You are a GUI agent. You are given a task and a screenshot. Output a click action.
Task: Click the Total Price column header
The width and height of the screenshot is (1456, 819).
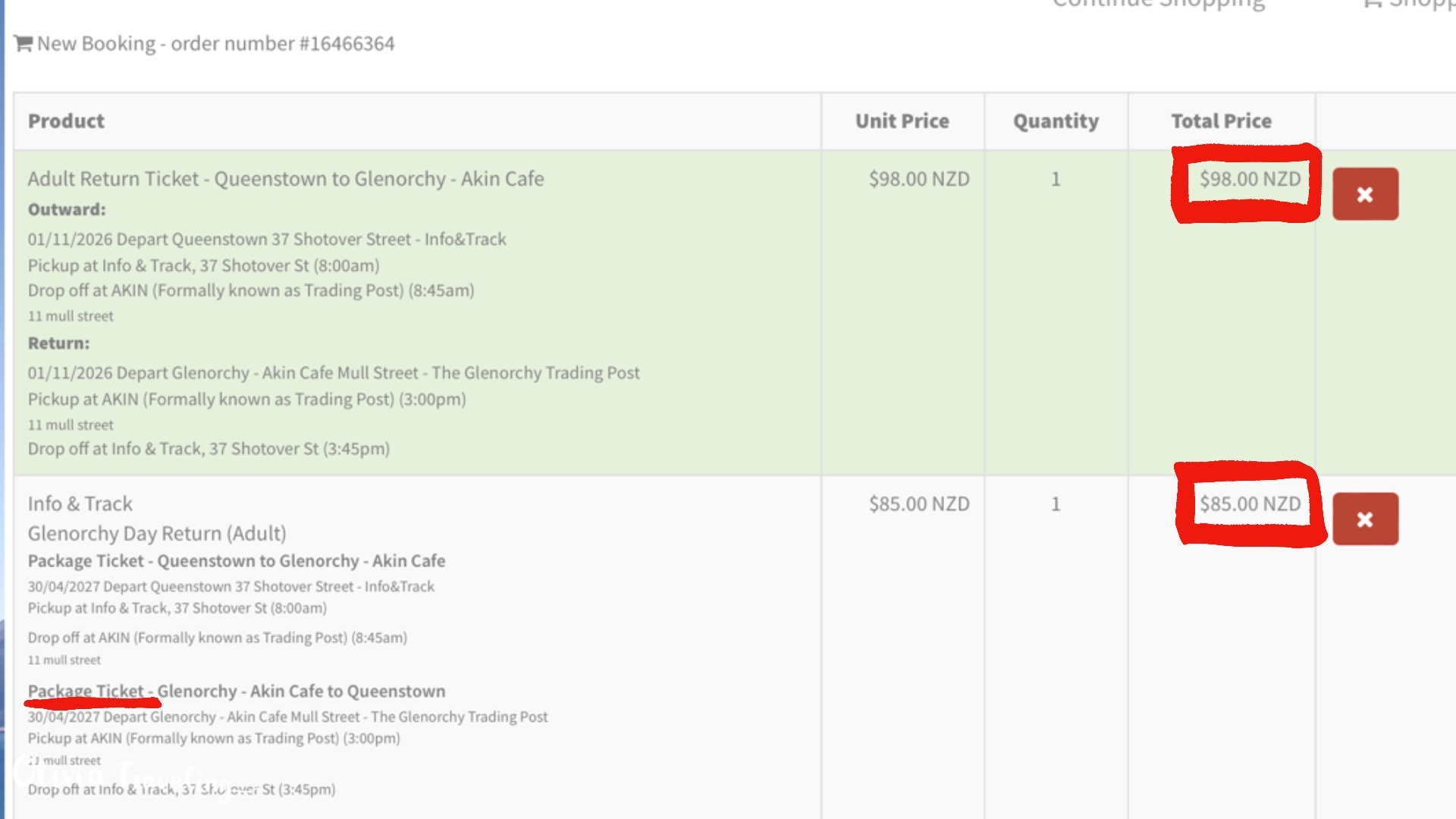[1221, 121]
